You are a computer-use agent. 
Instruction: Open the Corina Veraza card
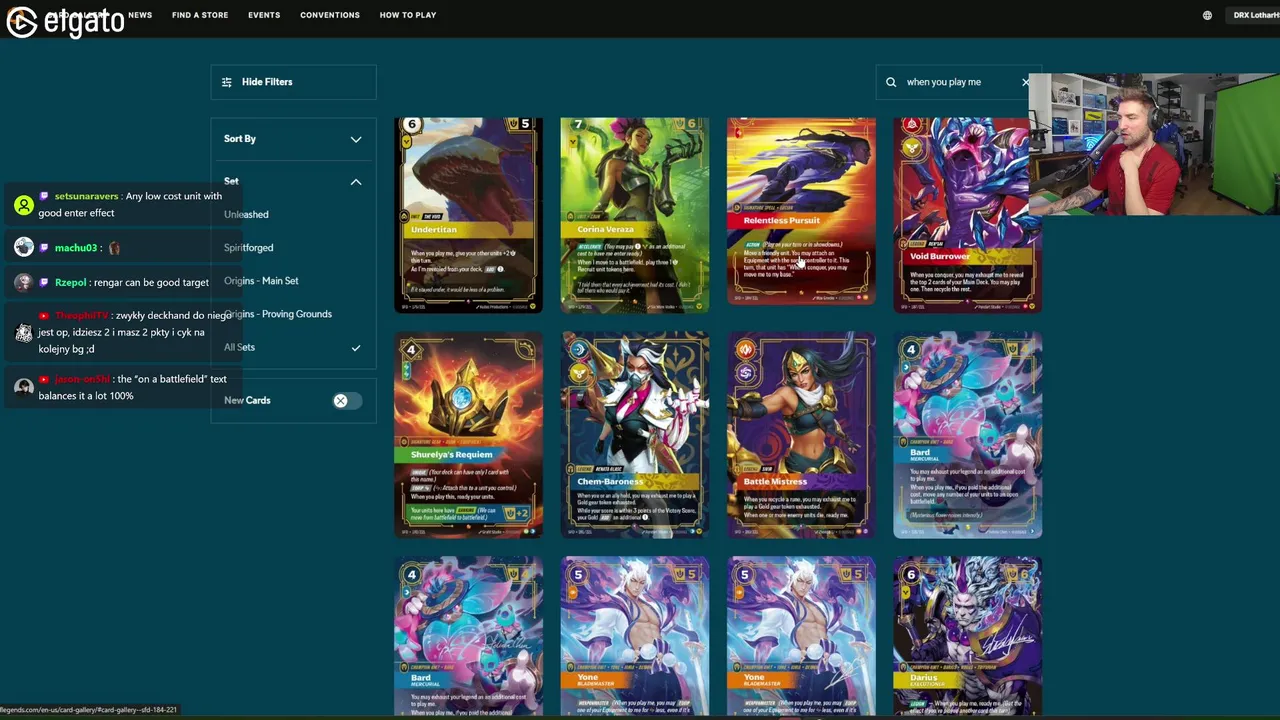(x=635, y=215)
